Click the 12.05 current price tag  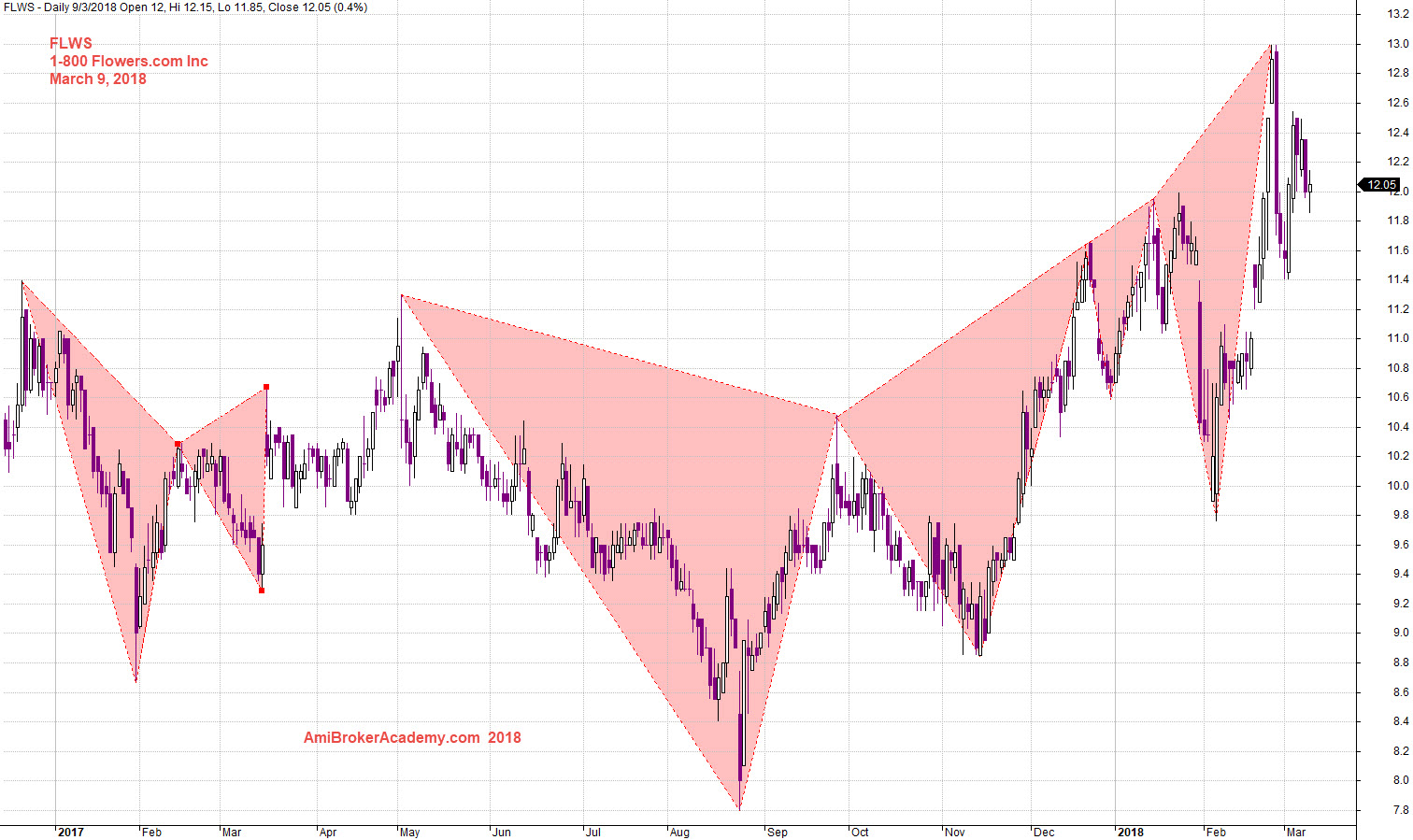point(1379,185)
